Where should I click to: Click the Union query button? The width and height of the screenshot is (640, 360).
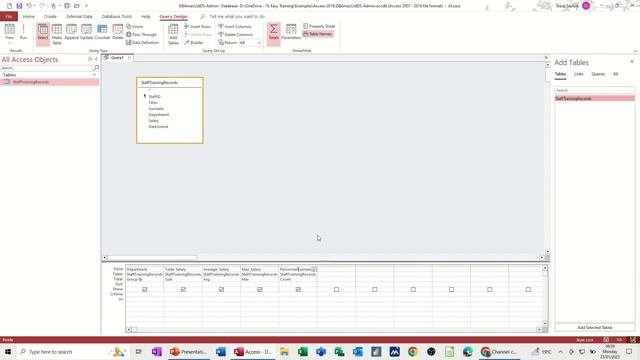[135, 27]
